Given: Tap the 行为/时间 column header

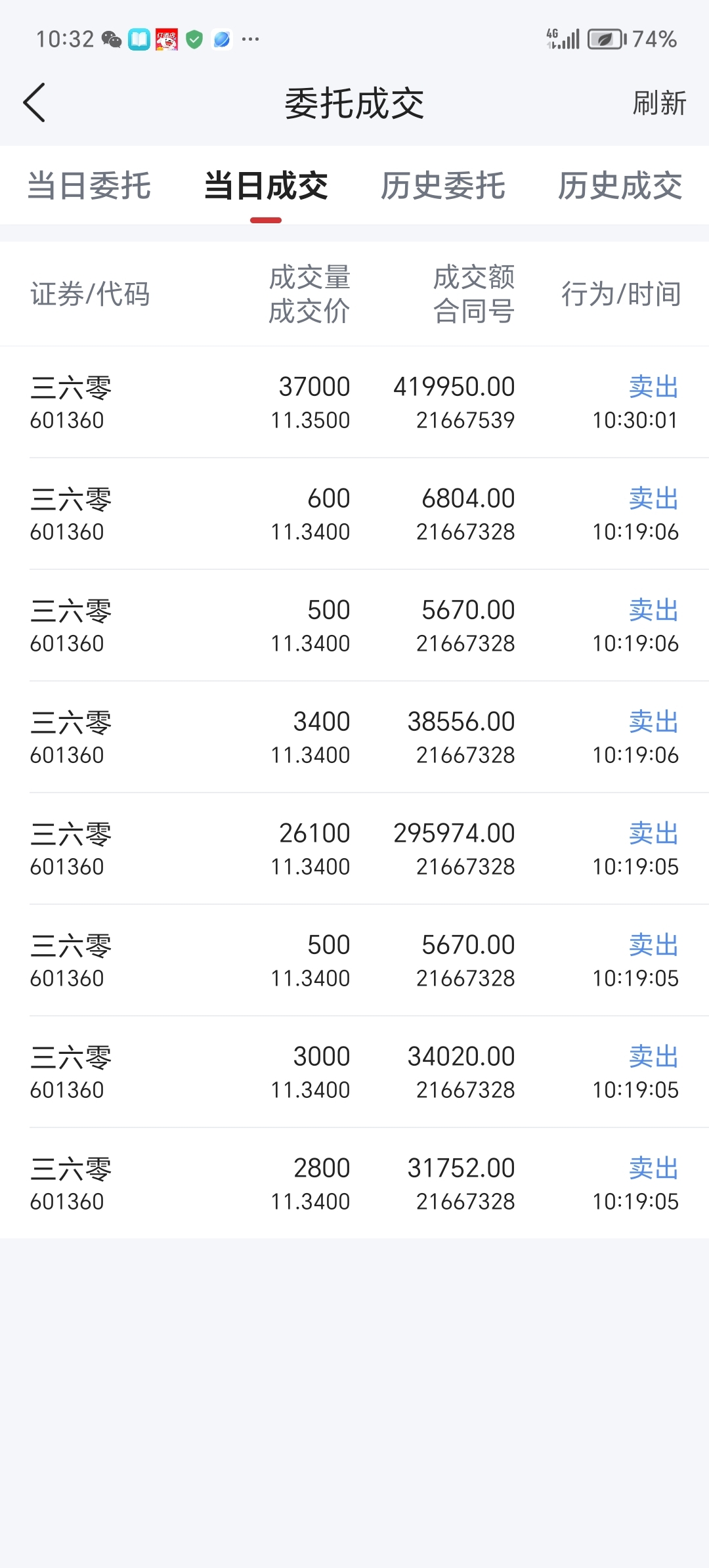Looking at the screenshot, I should (x=621, y=294).
